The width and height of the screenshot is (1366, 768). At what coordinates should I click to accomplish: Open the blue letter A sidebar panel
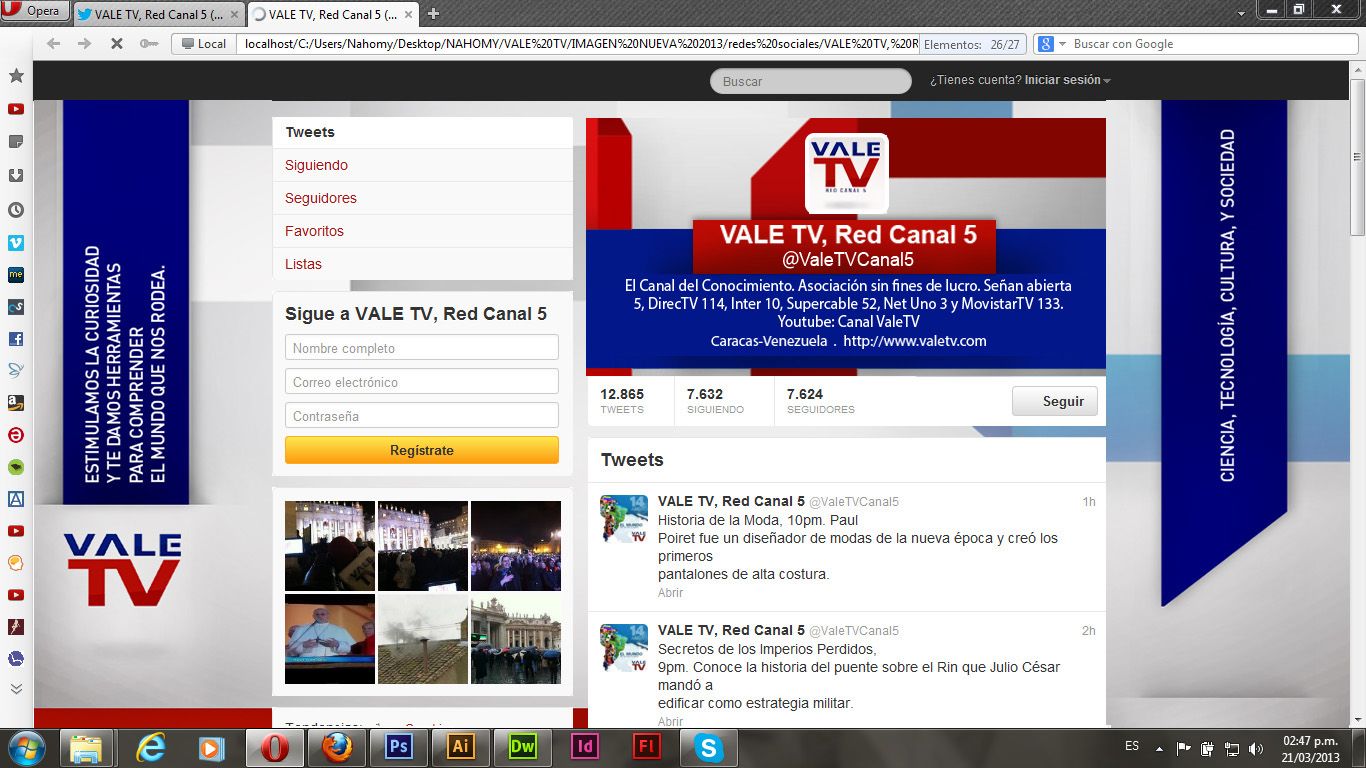[16, 499]
